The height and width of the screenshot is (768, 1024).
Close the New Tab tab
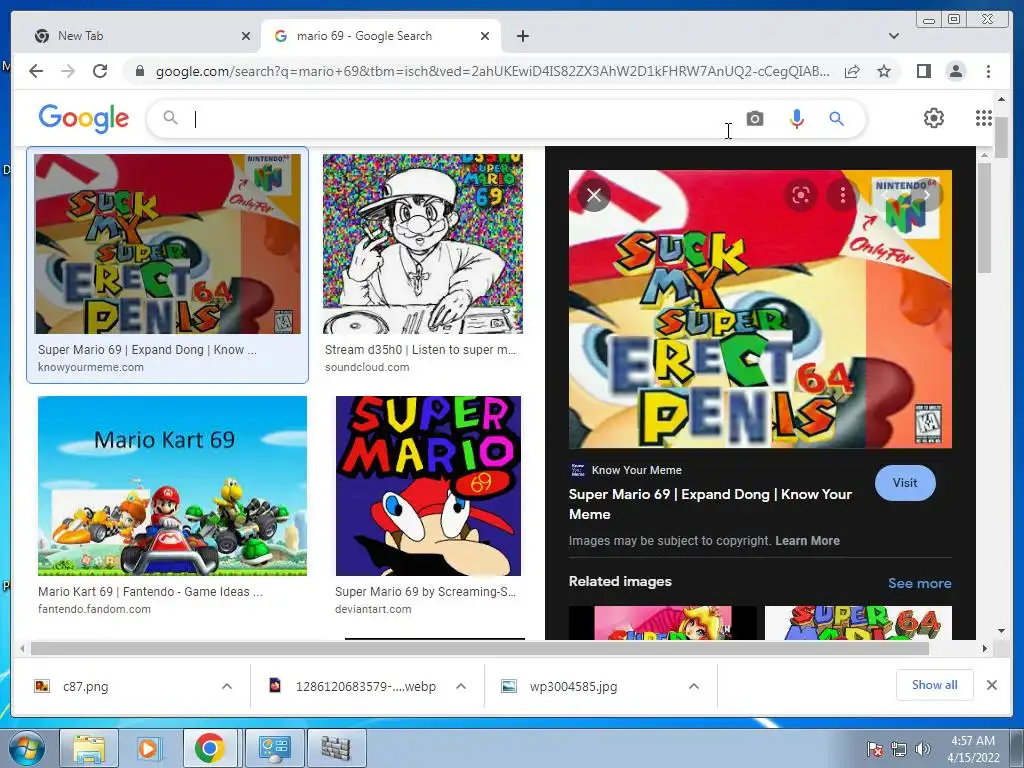click(x=246, y=36)
